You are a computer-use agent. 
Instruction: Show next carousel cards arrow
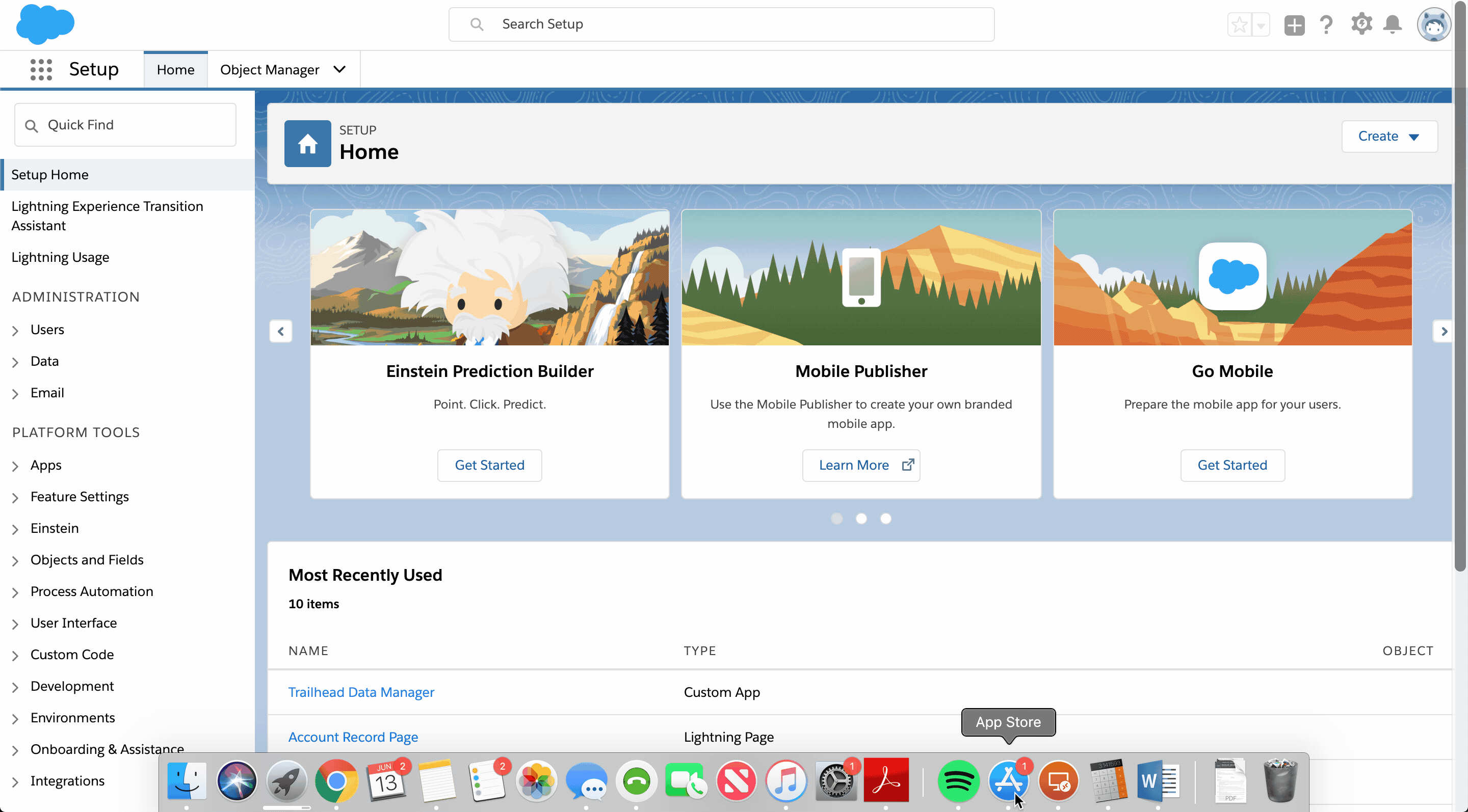click(x=1444, y=332)
